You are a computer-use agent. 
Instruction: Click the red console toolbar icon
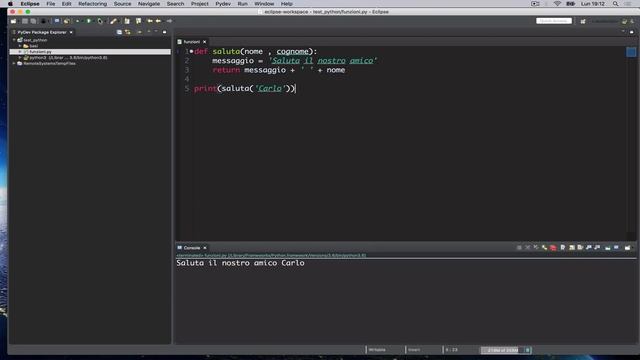553,248
